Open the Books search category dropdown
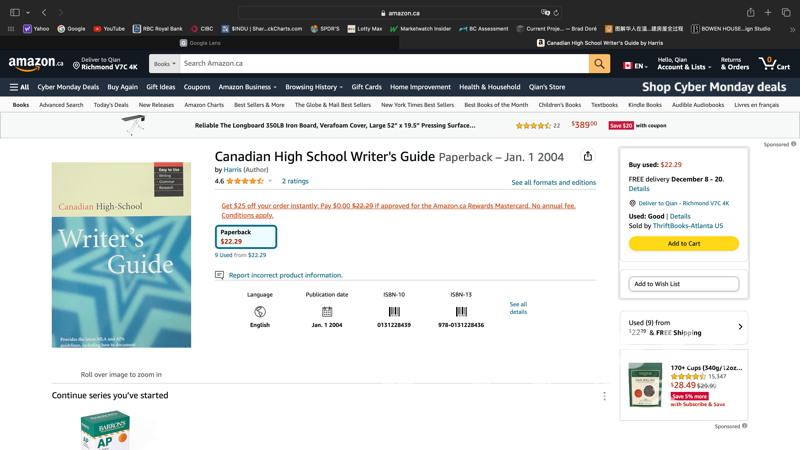 pos(165,64)
